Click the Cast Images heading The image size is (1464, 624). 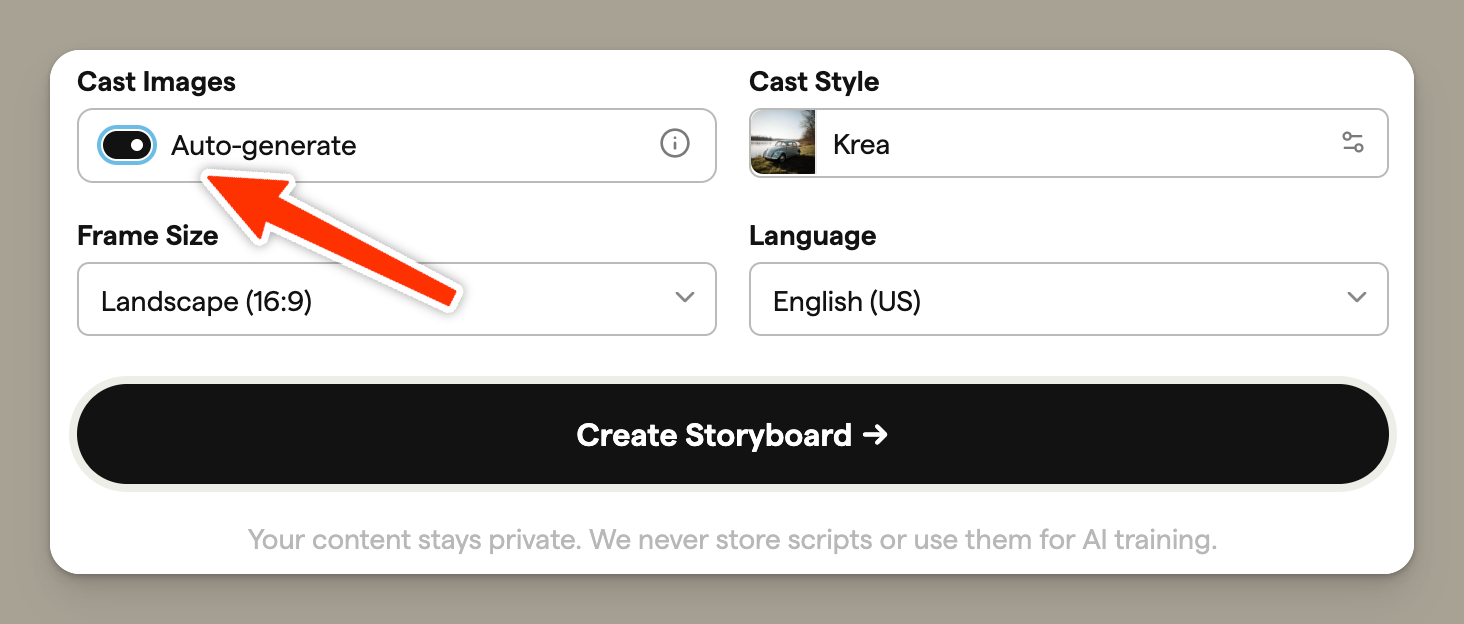(x=156, y=82)
